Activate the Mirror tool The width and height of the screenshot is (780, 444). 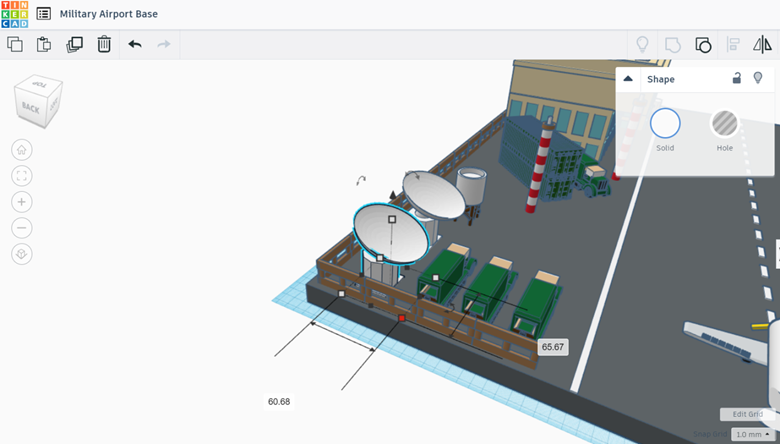(762, 44)
